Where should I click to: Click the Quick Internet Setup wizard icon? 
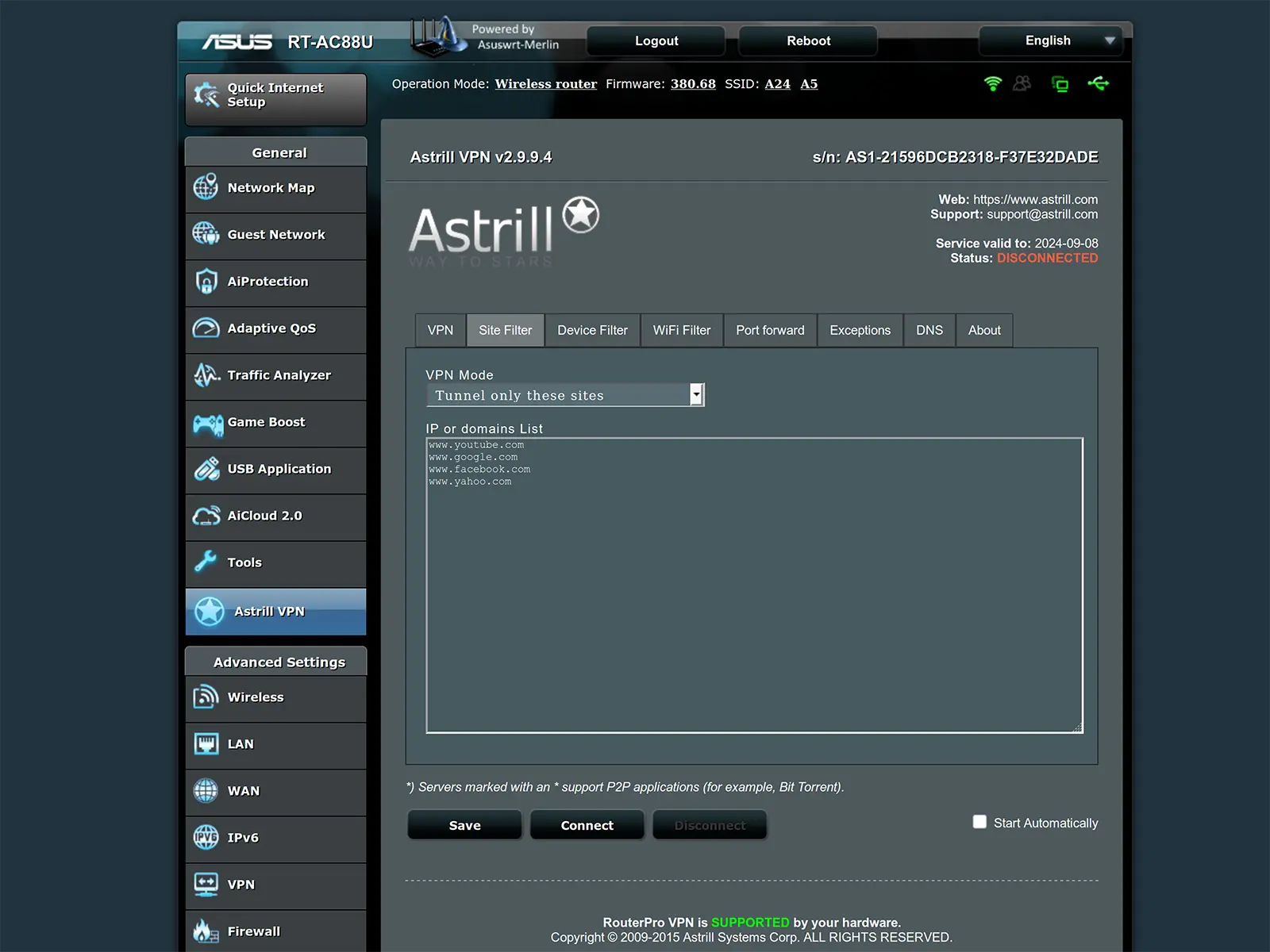coord(206,95)
